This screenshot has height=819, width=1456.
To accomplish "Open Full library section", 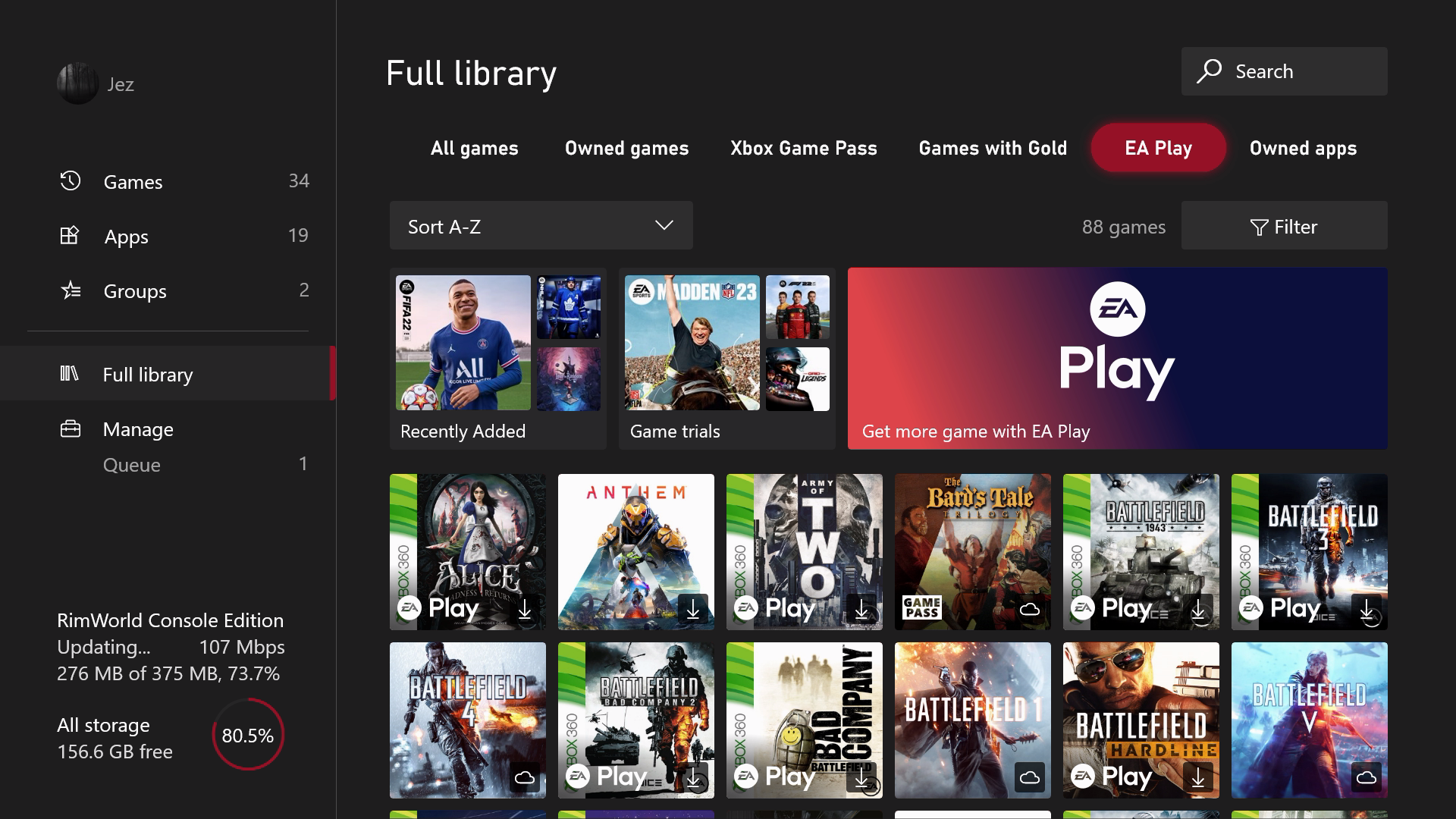I will (x=170, y=373).
